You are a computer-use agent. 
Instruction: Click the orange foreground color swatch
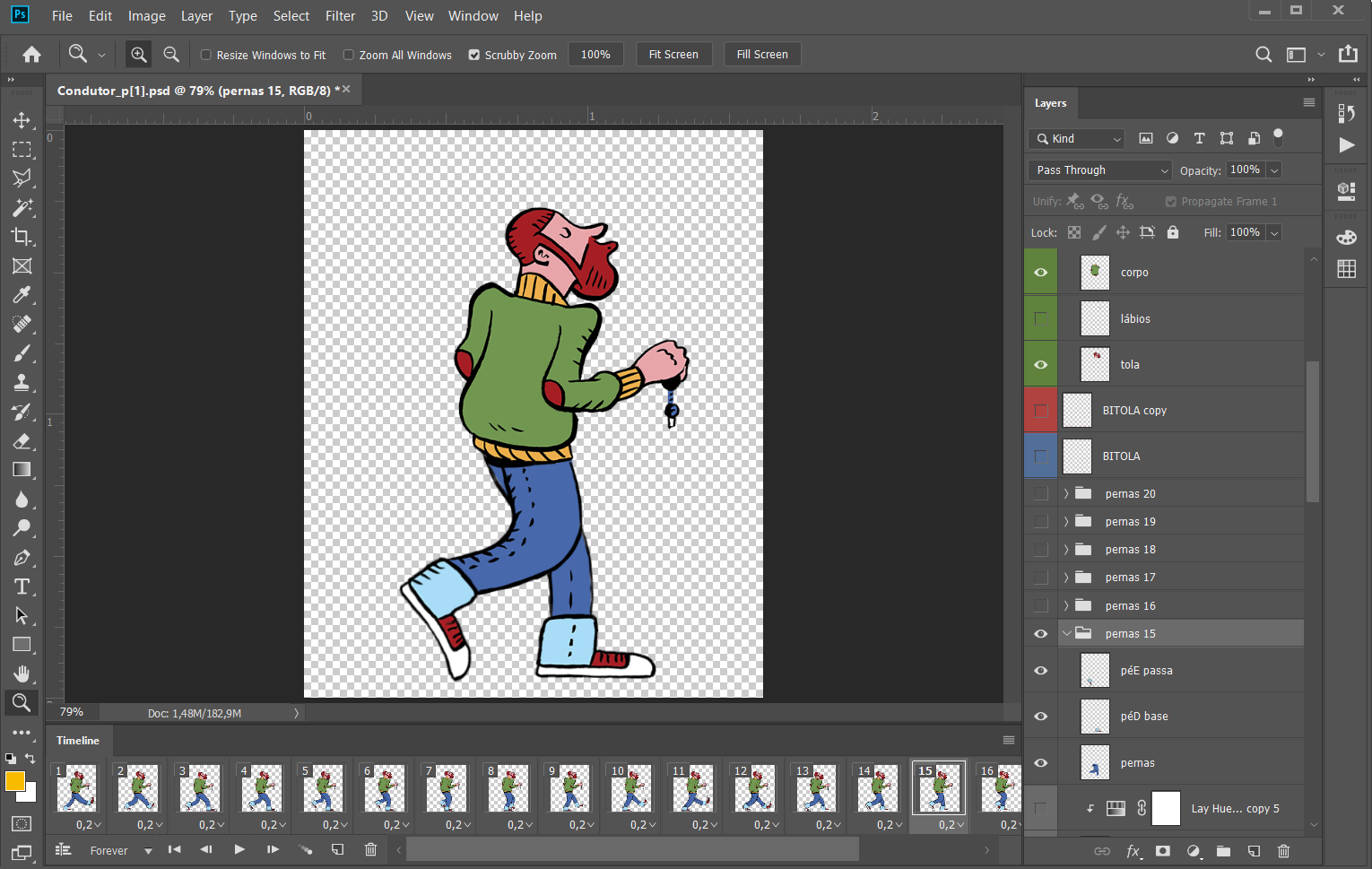coord(15,781)
